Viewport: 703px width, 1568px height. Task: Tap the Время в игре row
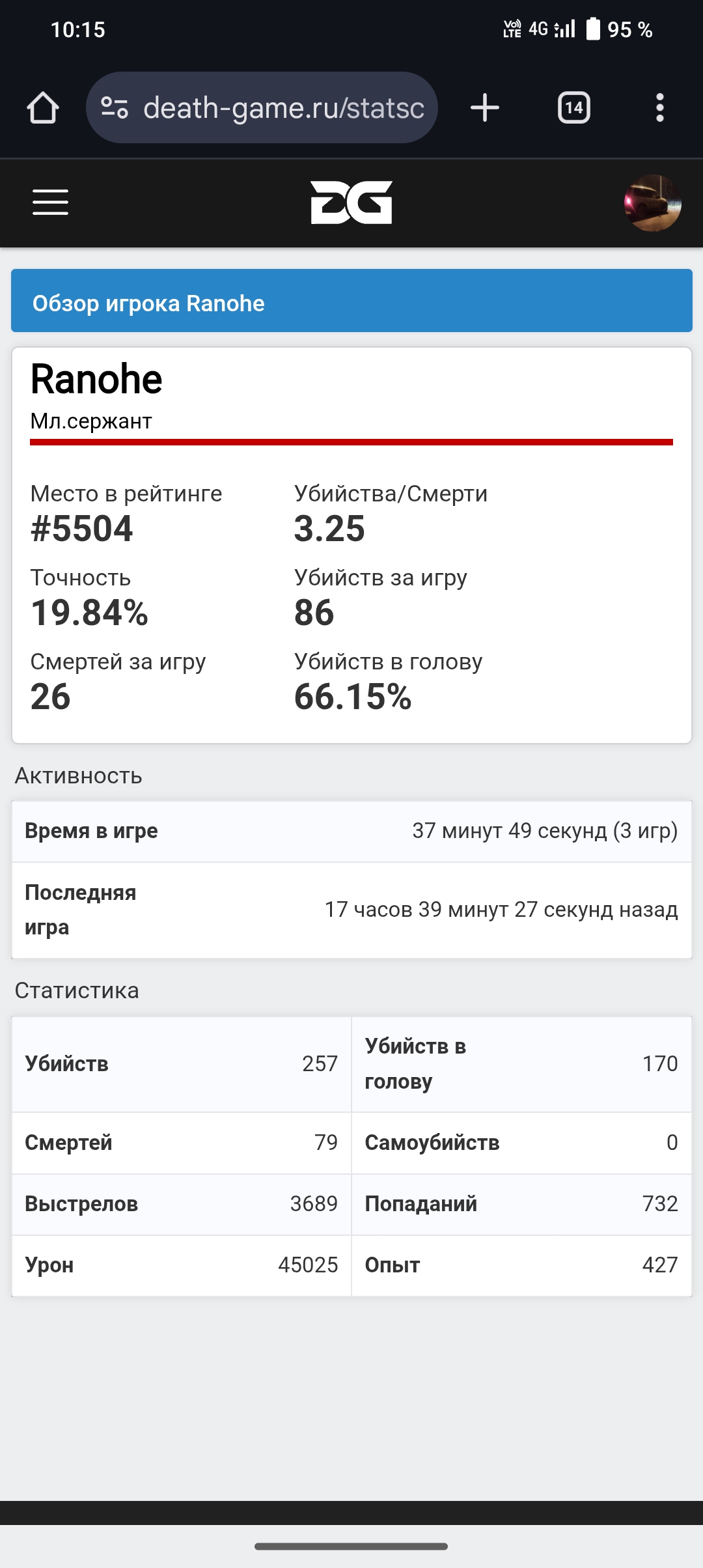(351, 832)
